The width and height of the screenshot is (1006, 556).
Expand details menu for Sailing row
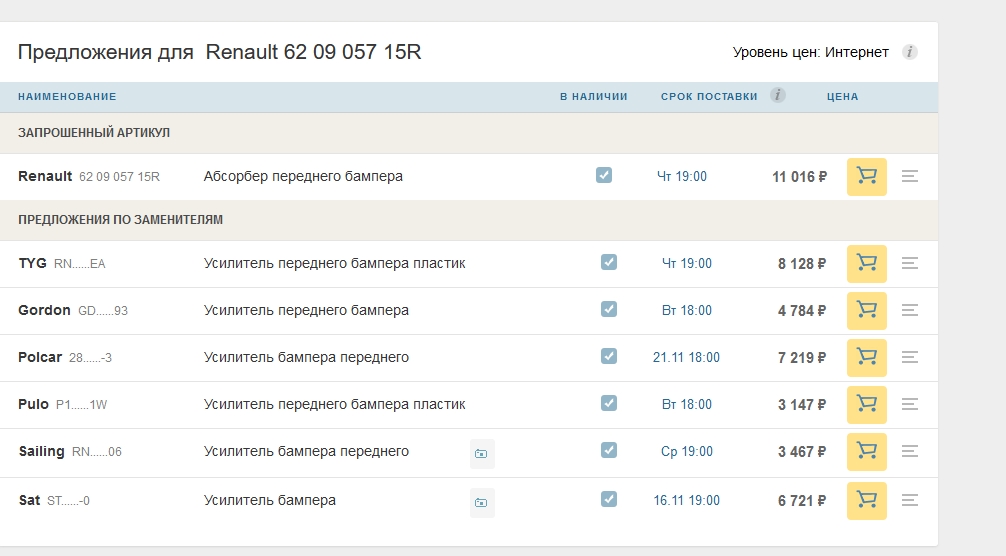coord(910,451)
